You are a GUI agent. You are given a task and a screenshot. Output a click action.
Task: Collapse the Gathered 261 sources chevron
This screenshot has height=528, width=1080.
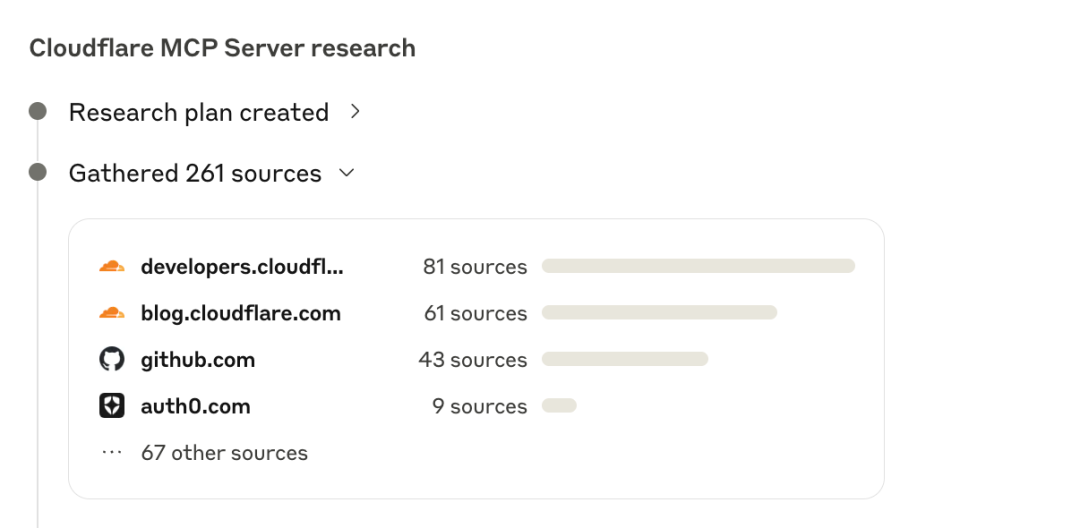click(x=347, y=173)
